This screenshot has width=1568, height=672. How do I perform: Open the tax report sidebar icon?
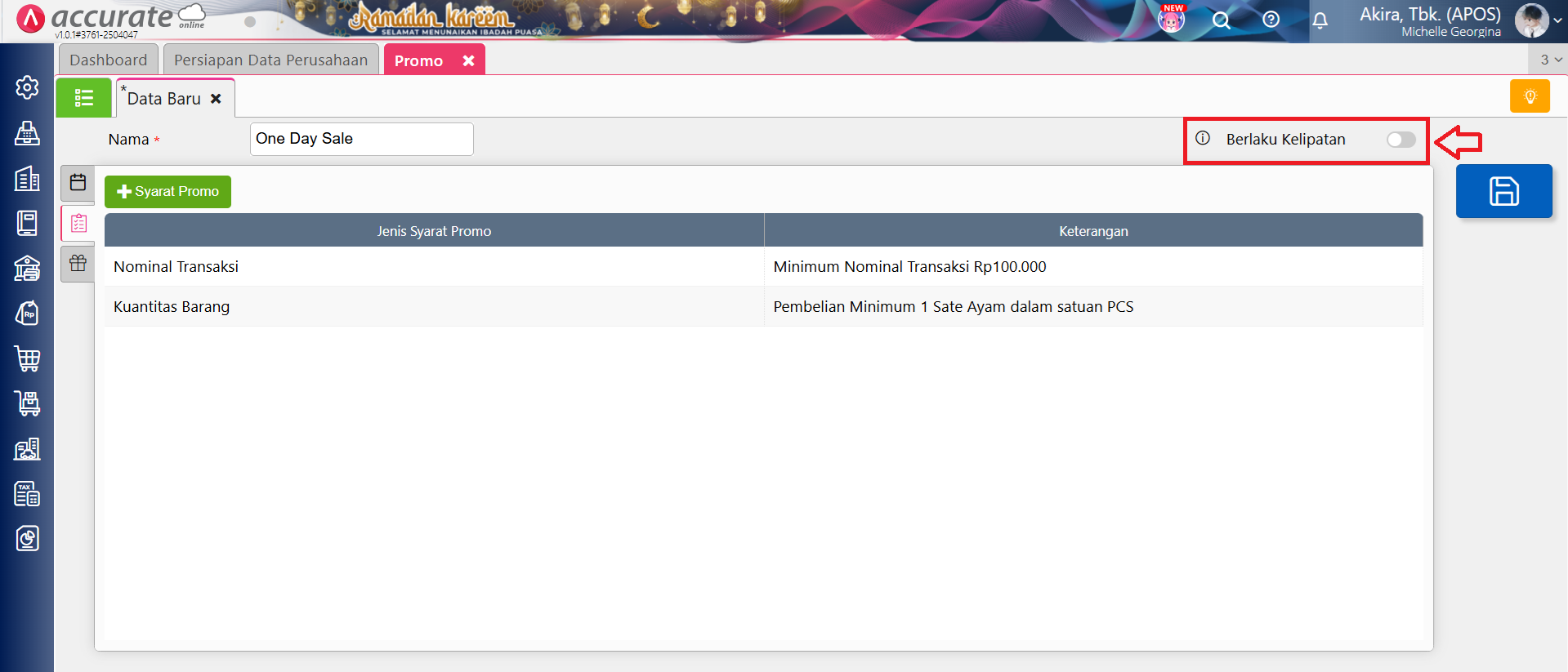coord(27,494)
